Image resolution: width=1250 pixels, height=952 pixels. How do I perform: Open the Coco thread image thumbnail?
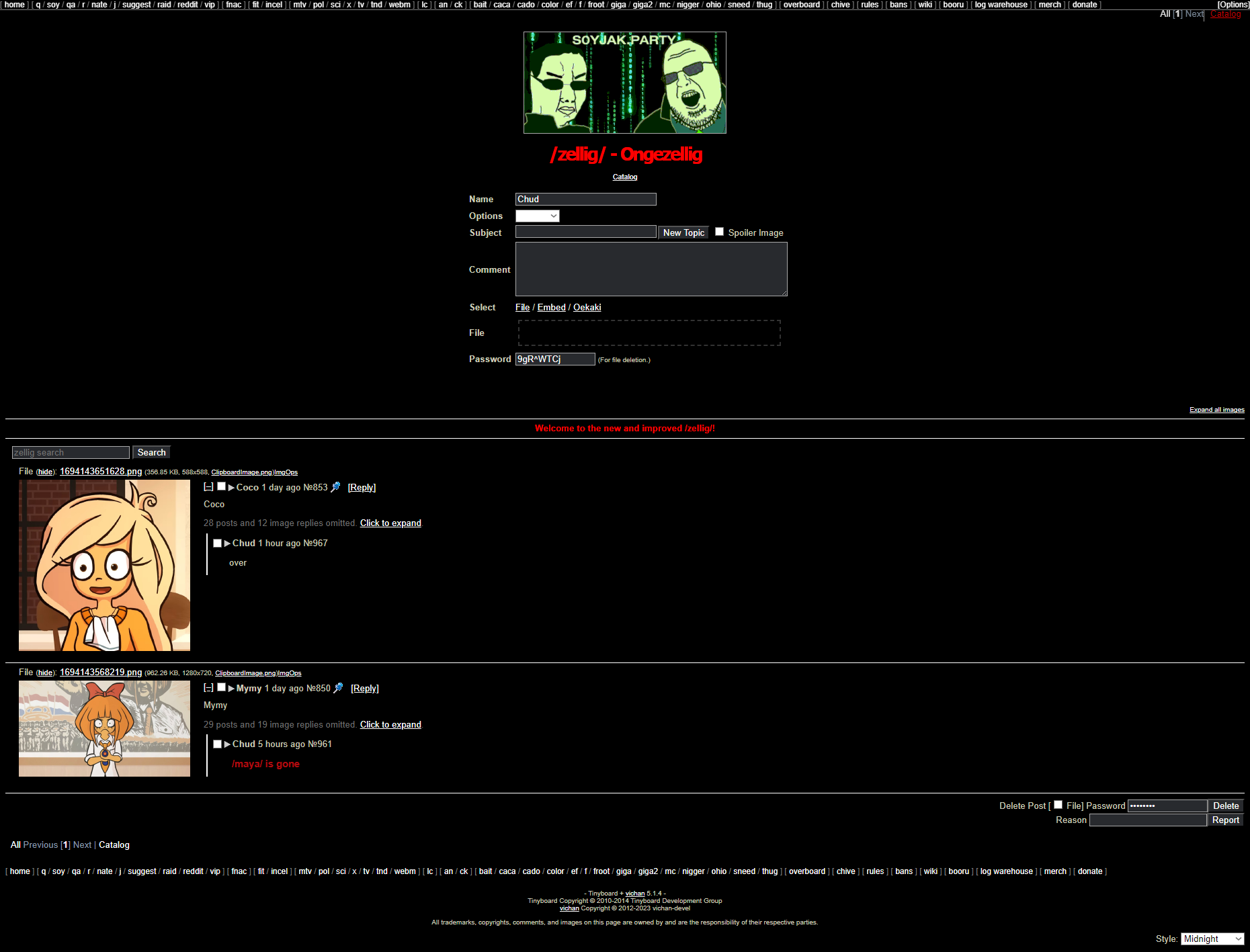point(104,565)
